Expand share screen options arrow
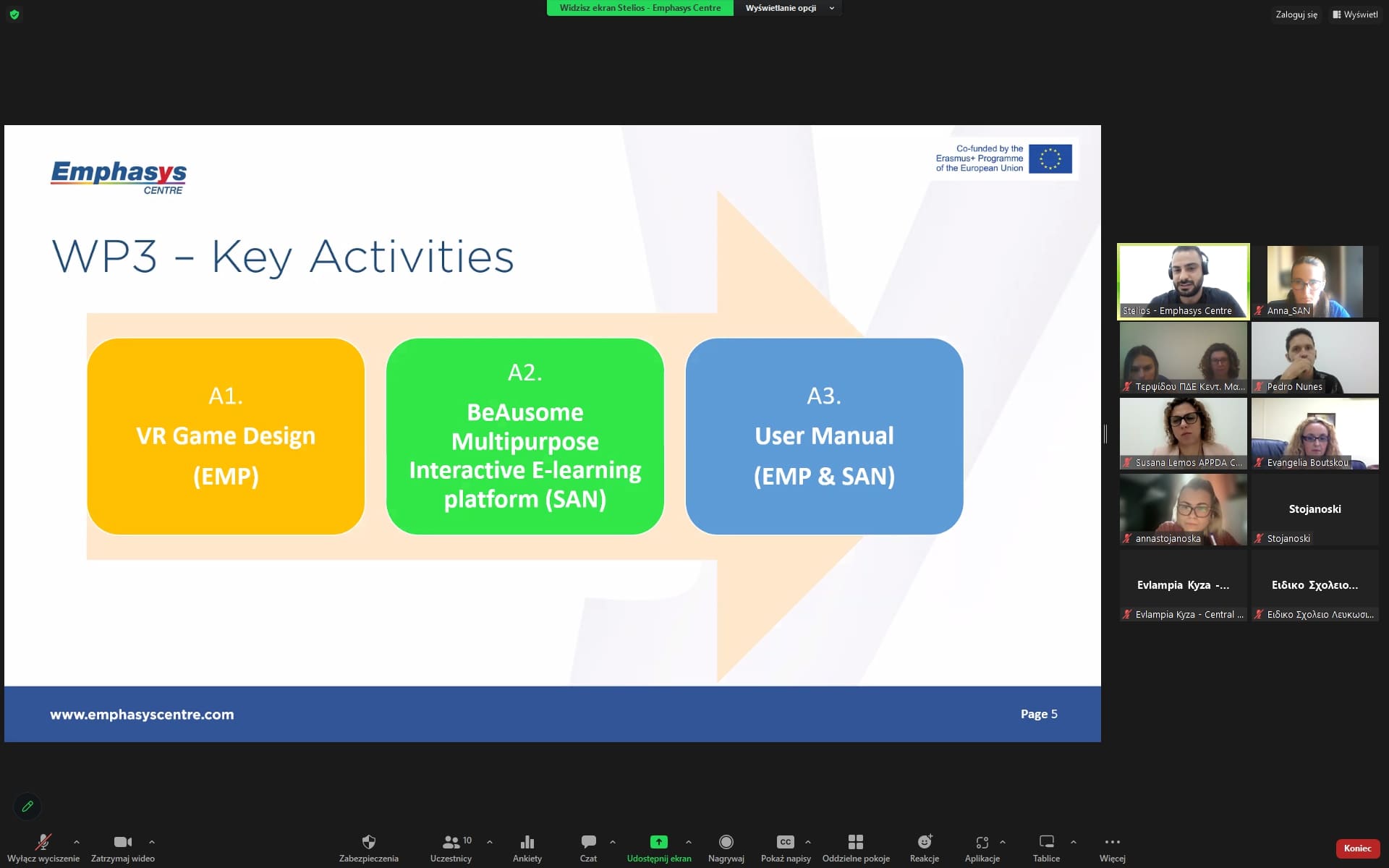 [689, 842]
